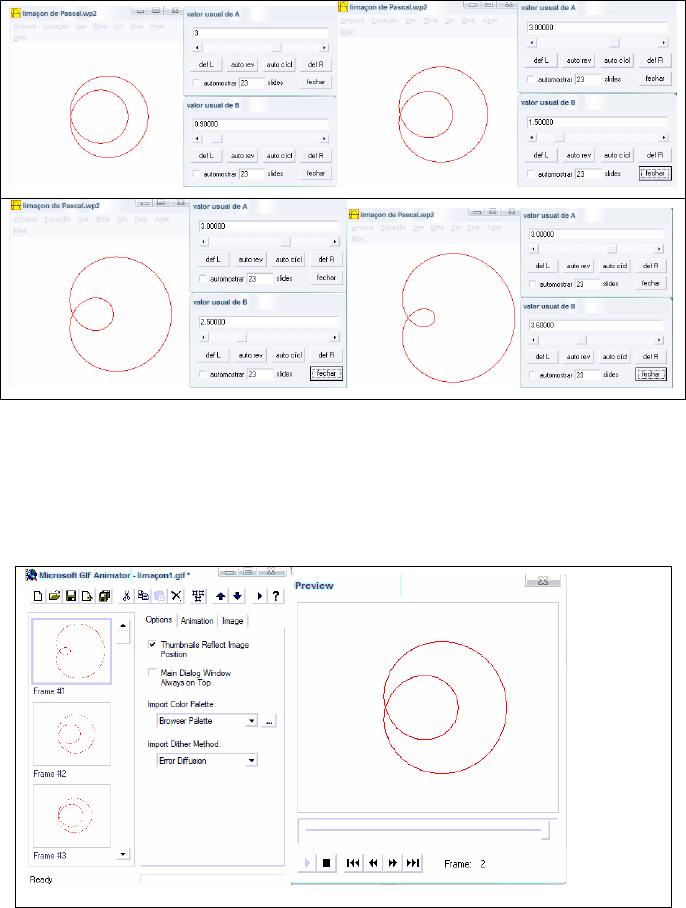Viewport: 686px width, 908px height.
Task: Open help with the question mark icon
Action: click(x=275, y=596)
